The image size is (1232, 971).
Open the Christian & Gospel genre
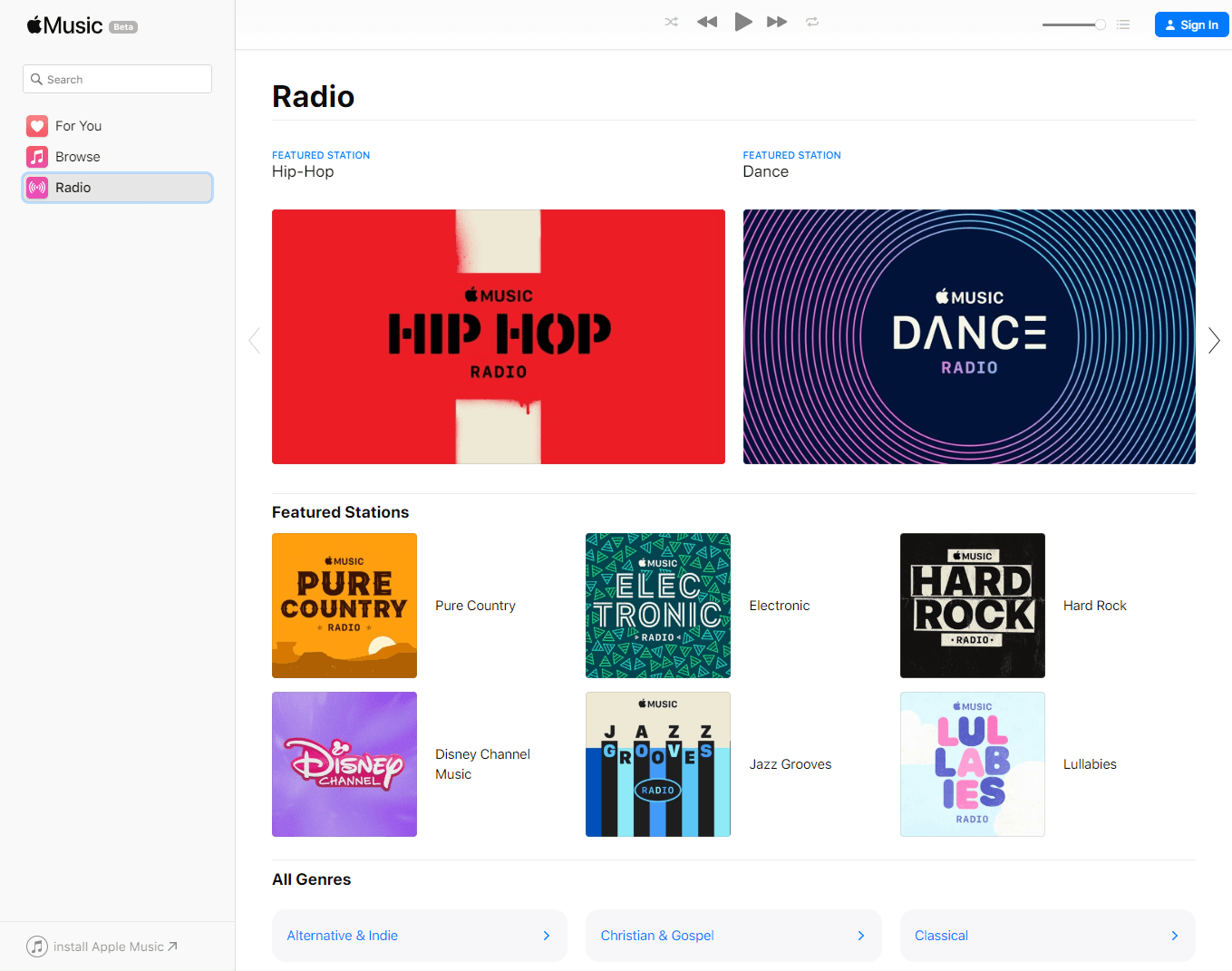(733, 936)
